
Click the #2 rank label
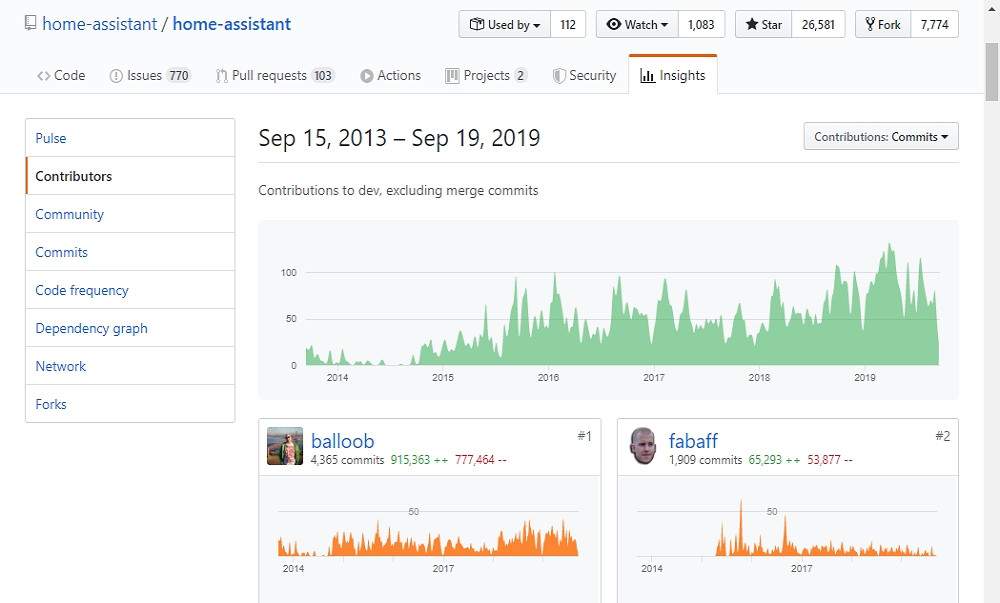[943, 436]
